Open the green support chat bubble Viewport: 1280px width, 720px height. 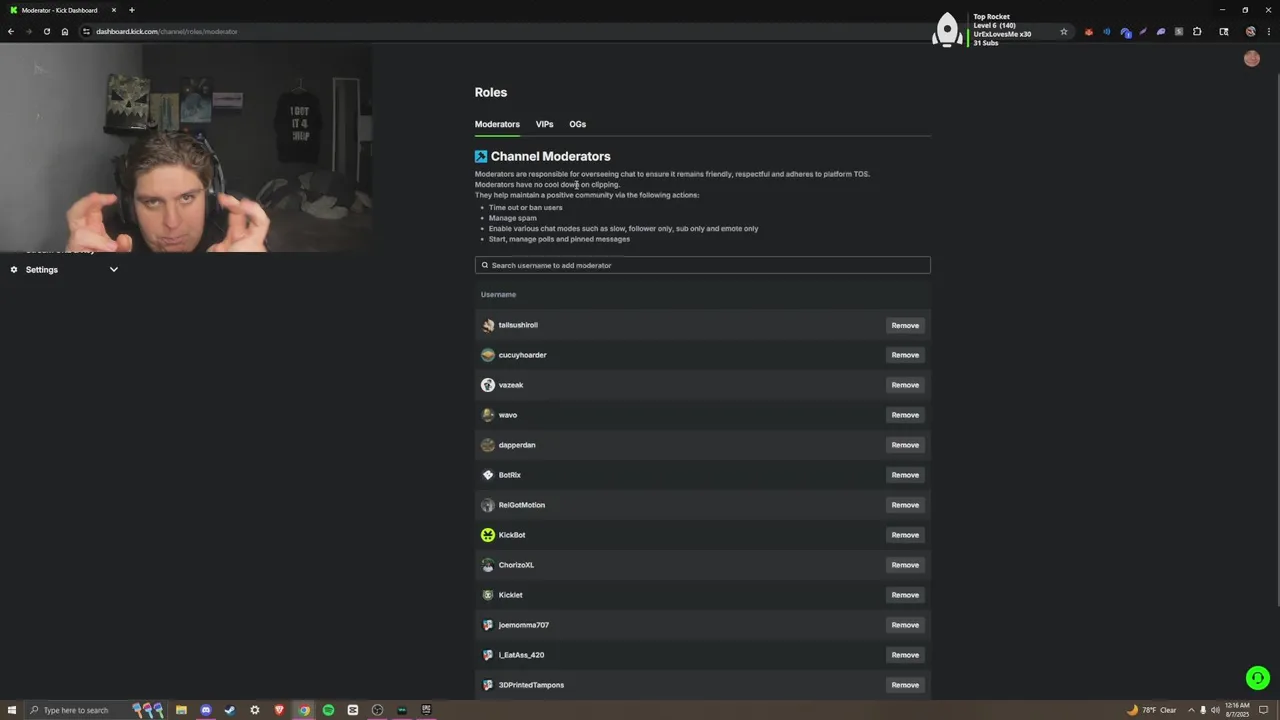(x=1258, y=678)
